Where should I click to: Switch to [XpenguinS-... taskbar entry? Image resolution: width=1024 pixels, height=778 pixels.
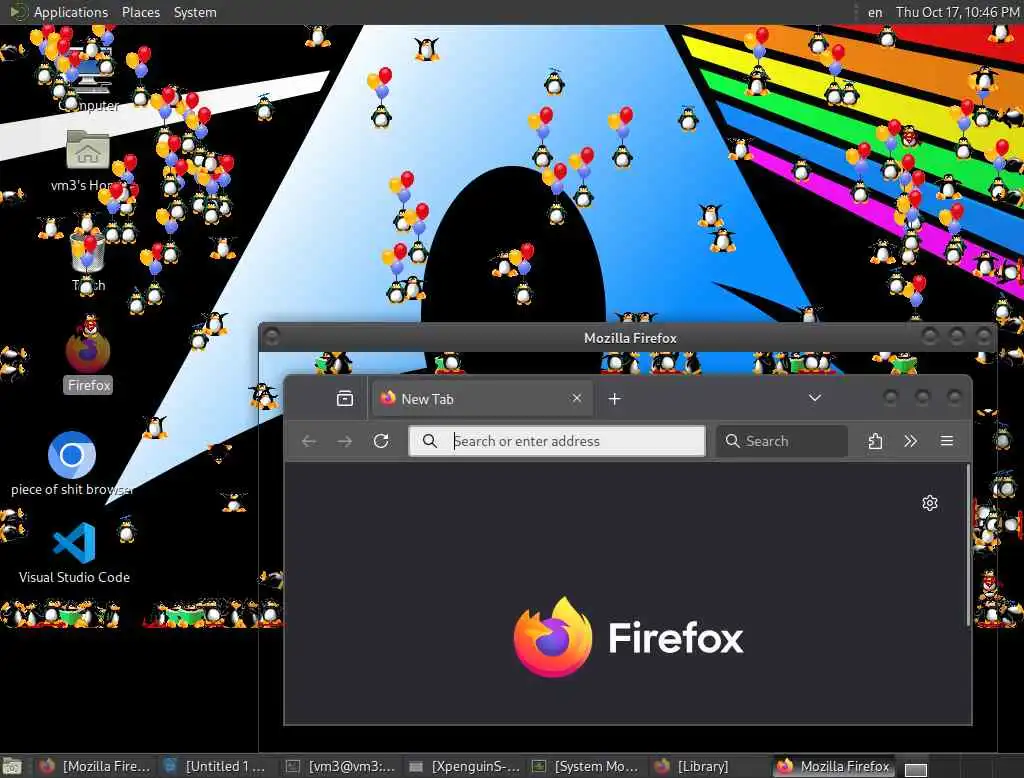463,766
